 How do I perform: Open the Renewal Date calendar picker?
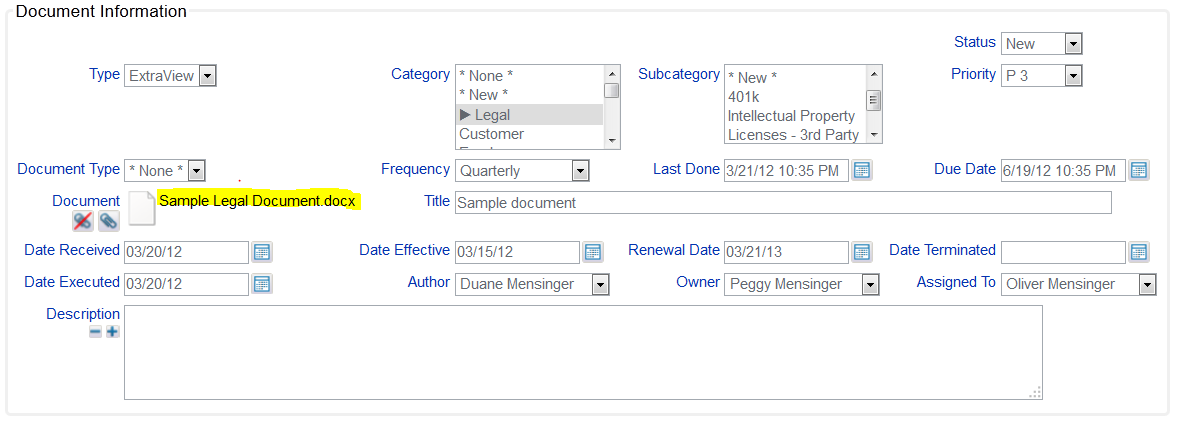[862, 251]
